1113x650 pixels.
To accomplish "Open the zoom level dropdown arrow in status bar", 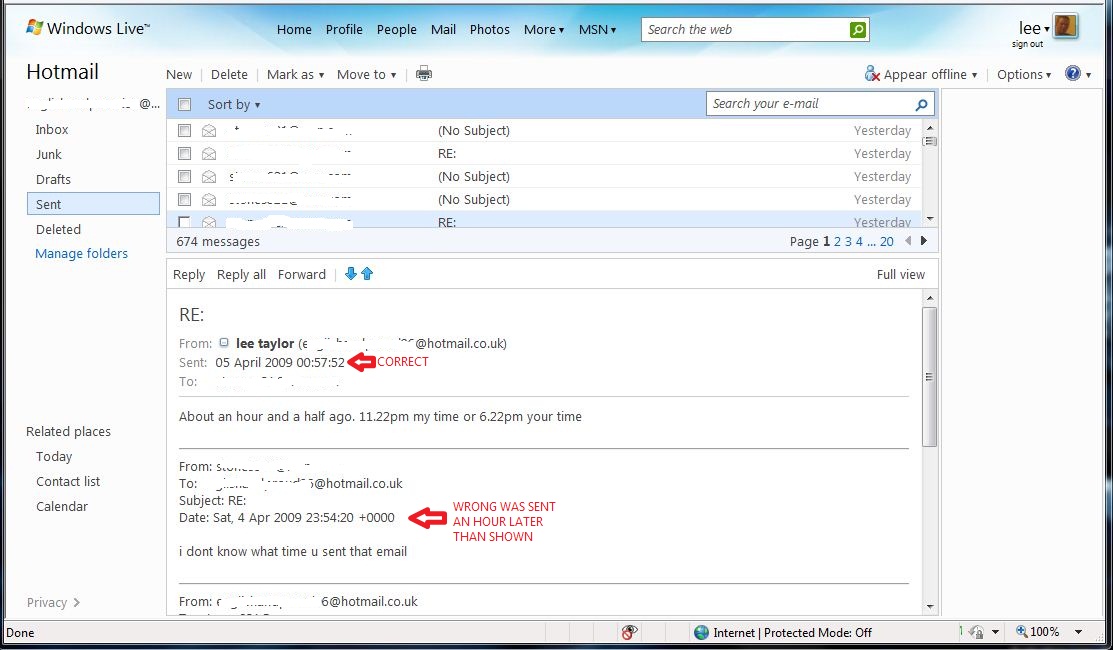I will (x=1078, y=632).
